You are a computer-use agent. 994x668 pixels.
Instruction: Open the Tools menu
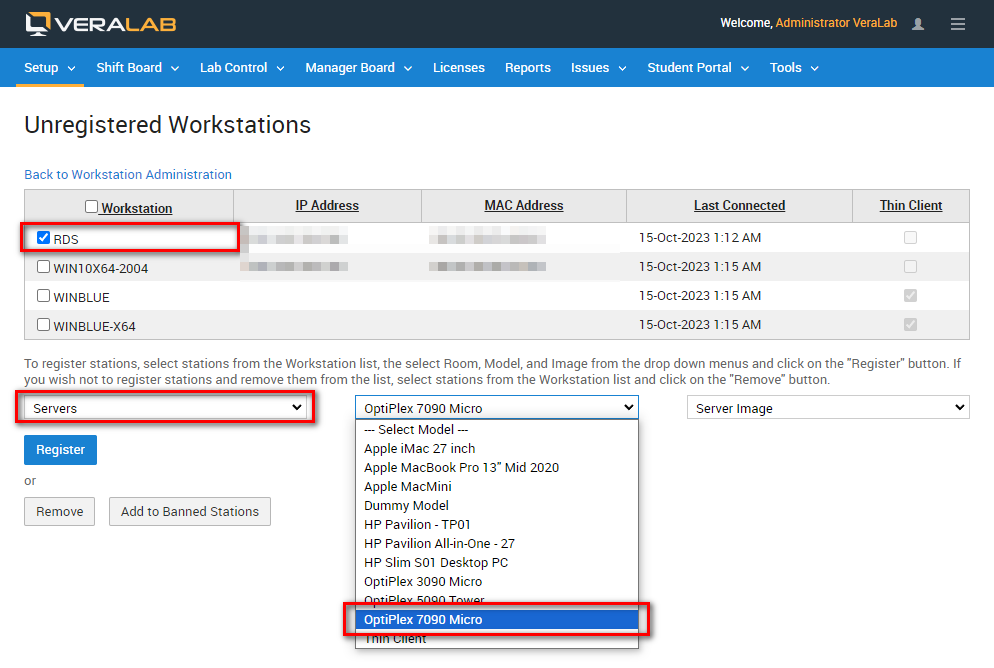(794, 68)
